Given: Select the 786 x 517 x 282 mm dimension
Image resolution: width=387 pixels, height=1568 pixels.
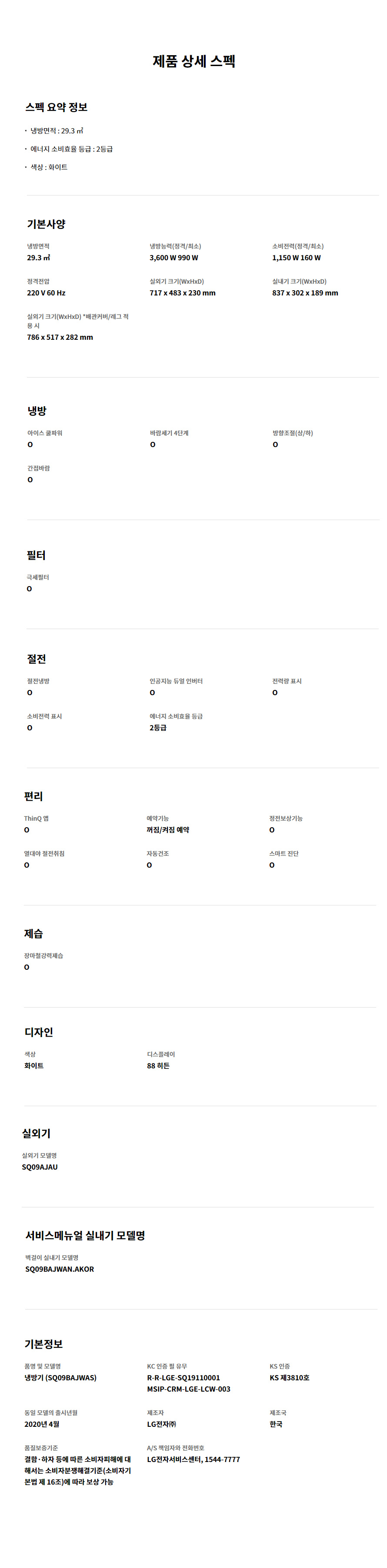Looking at the screenshot, I should pyautogui.click(x=60, y=337).
